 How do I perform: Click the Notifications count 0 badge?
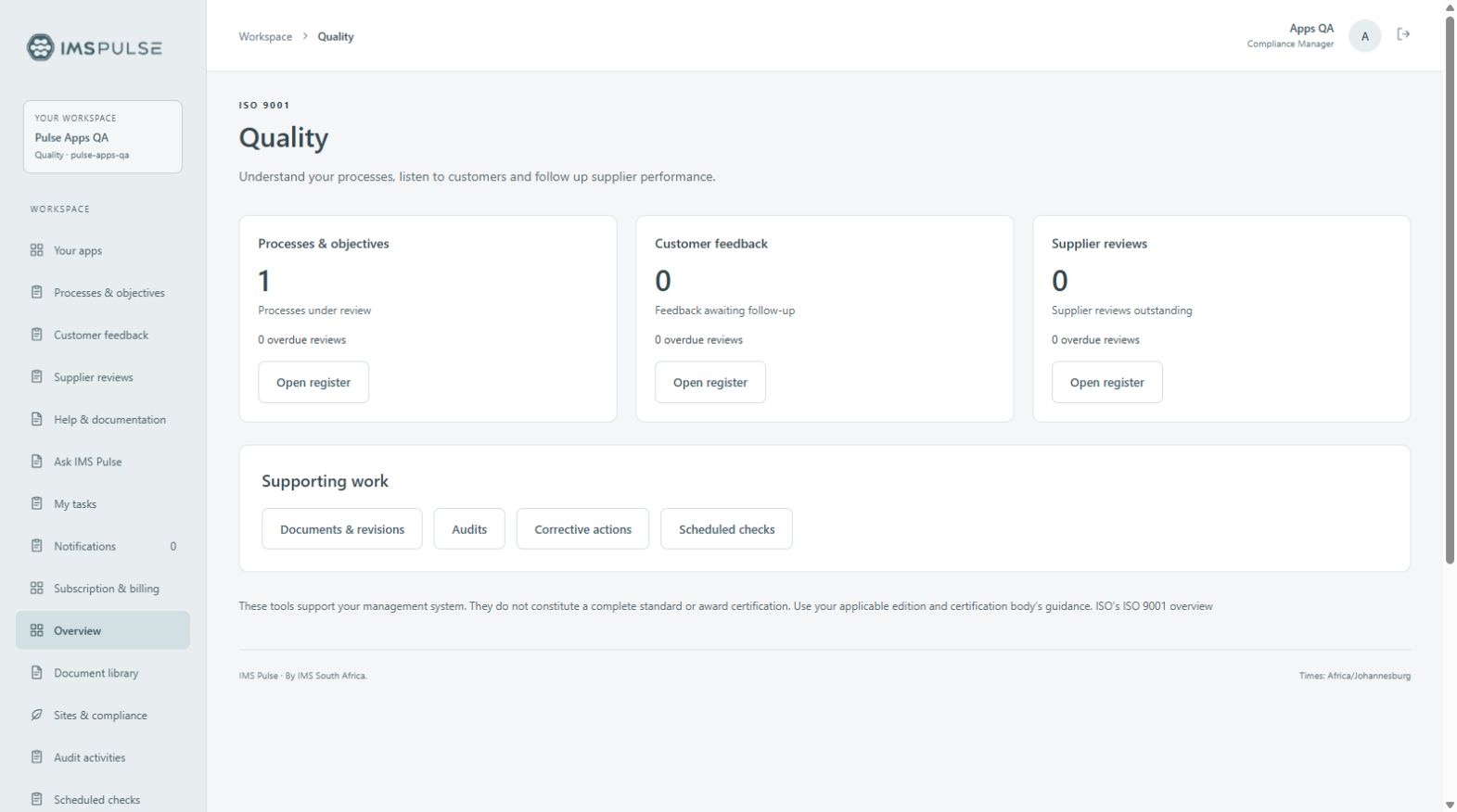tap(173, 546)
